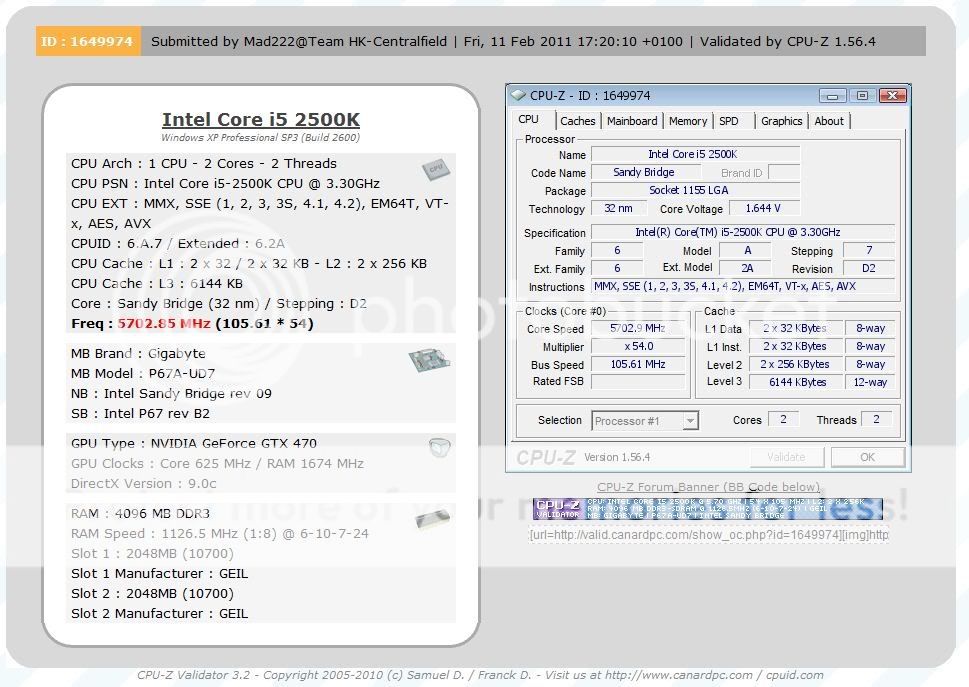
Task: Select the CPU tab
Action: (528, 120)
